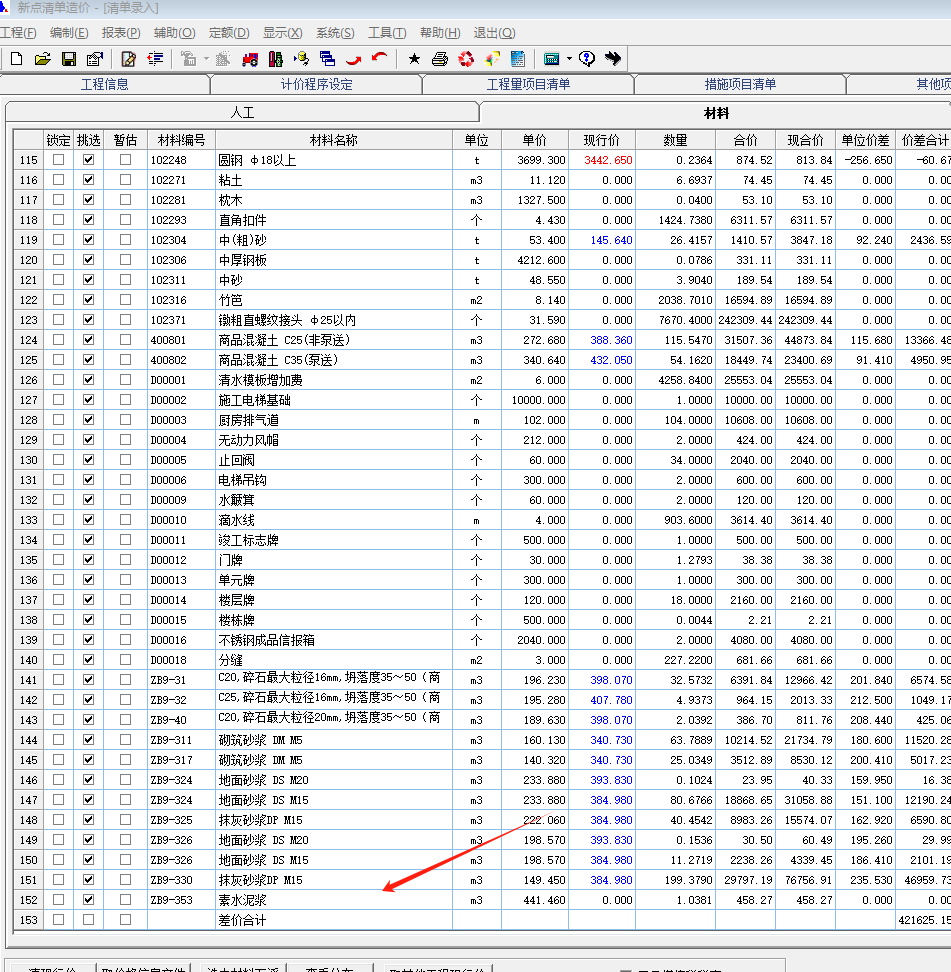Click the 单位价差 column header
Viewport: 951px width, 972px height.
tap(865, 140)
